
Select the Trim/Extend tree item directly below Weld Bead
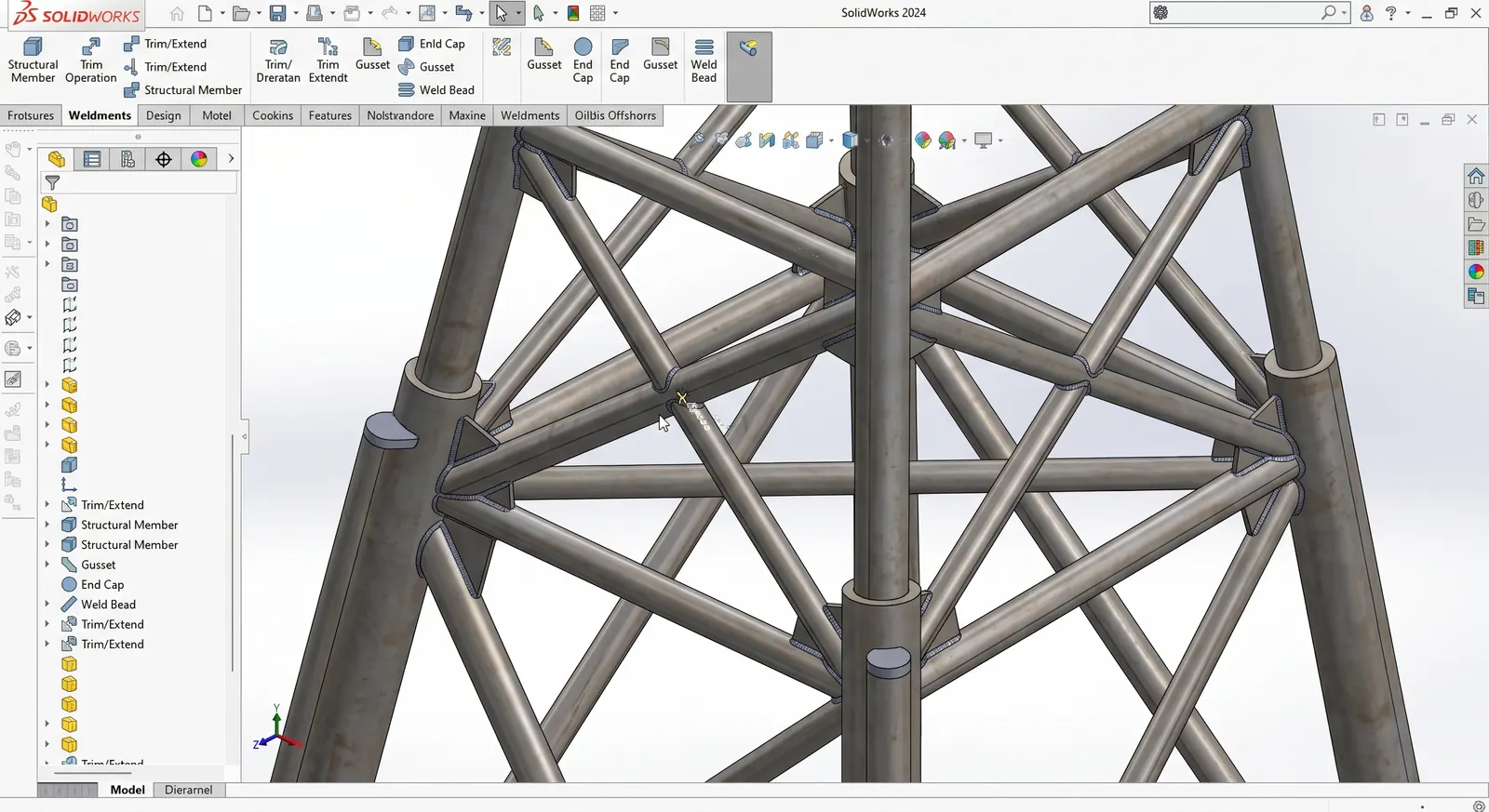click(x=102, y=625)
